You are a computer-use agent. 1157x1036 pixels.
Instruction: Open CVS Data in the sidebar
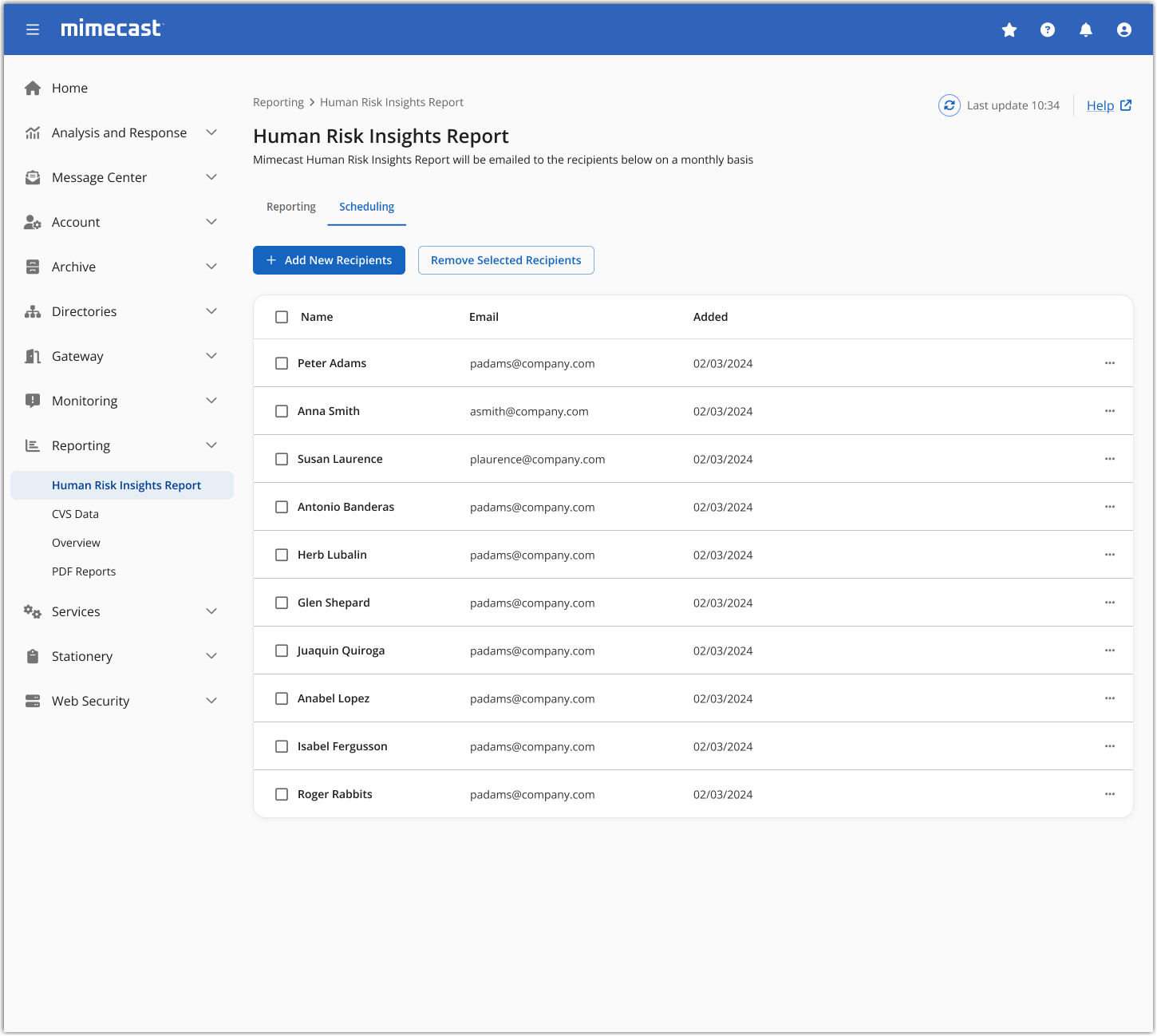point(75,514)
